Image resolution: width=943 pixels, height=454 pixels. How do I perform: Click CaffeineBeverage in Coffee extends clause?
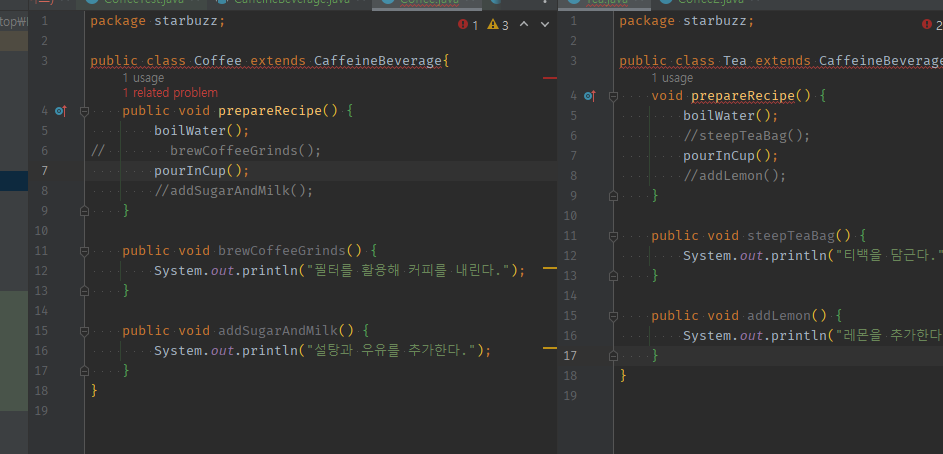(x=378, y=61)
